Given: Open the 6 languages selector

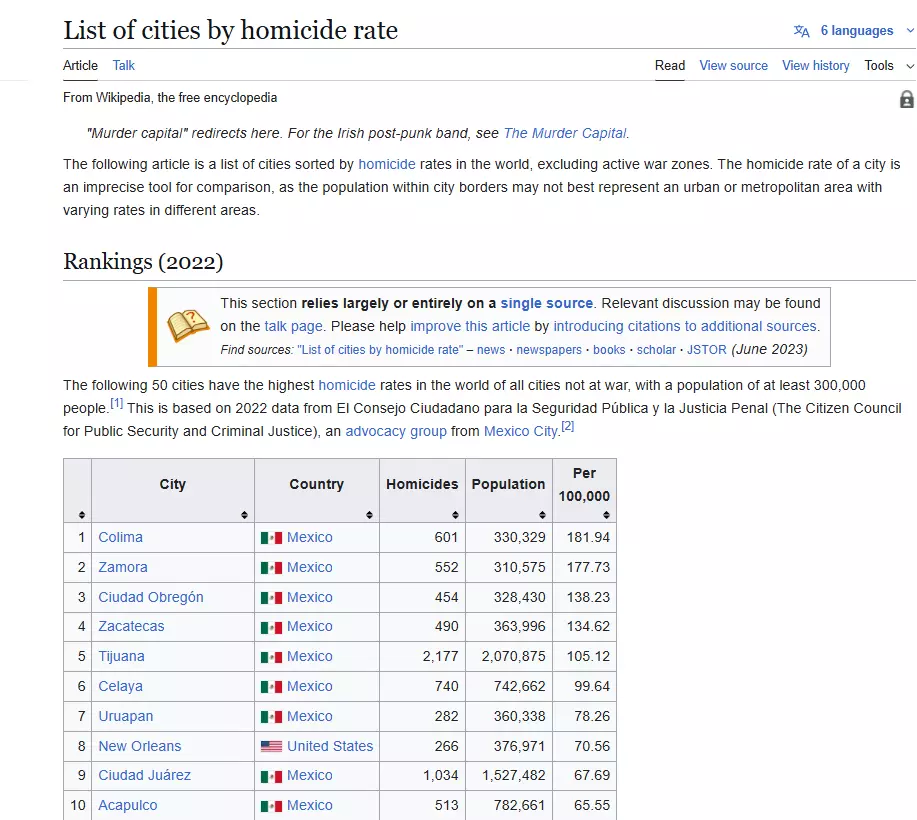Looking at the screenshot, I should [856, 30].
